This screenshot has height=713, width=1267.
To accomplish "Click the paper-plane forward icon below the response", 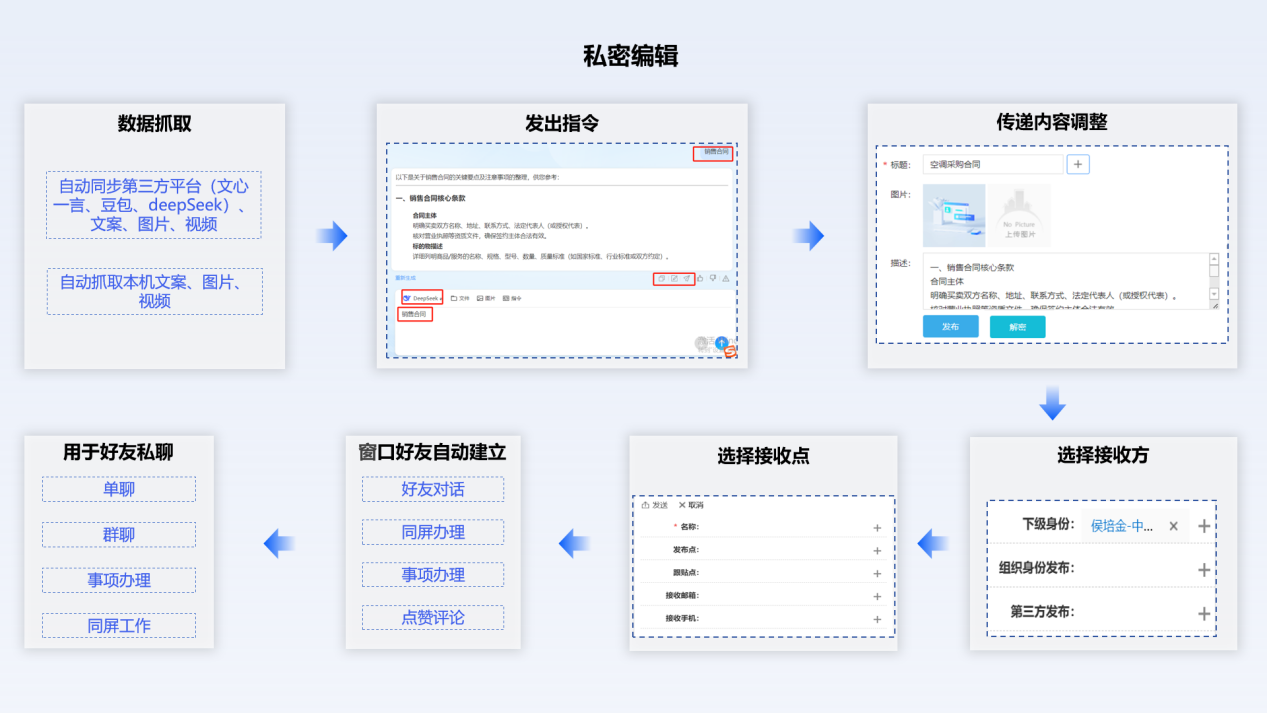I will tap(687, 278).
